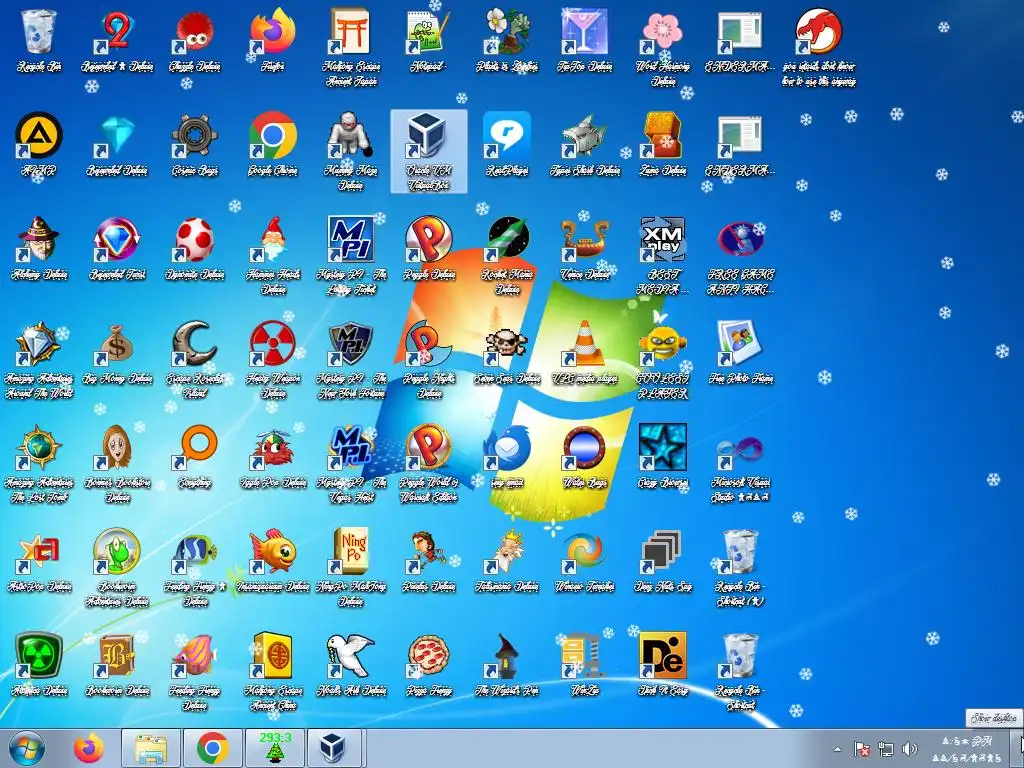Open the volume speaker tray icon
Image resolution: width=1024 pixels, height=768 pixels.
(909, 749)
